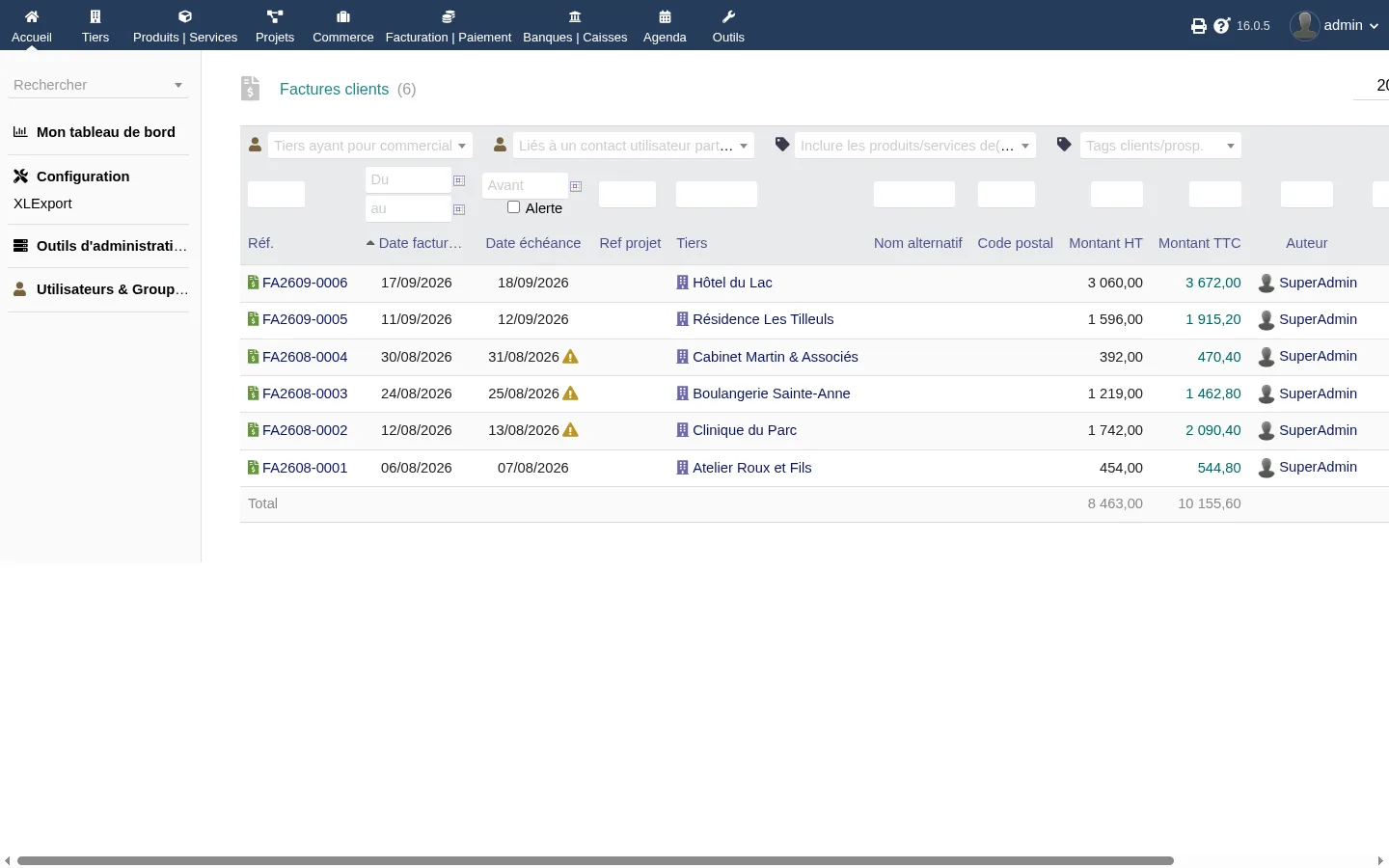Click the Factures clients document icon
This screenshot has height=868, width=1389.
coord(251,89)
